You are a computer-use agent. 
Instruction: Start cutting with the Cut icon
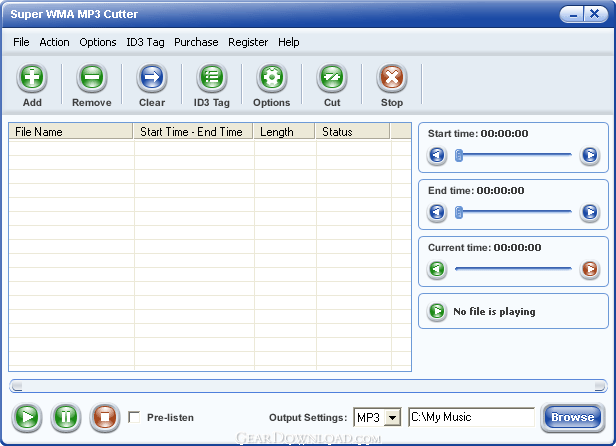click(x=332, y=77)
